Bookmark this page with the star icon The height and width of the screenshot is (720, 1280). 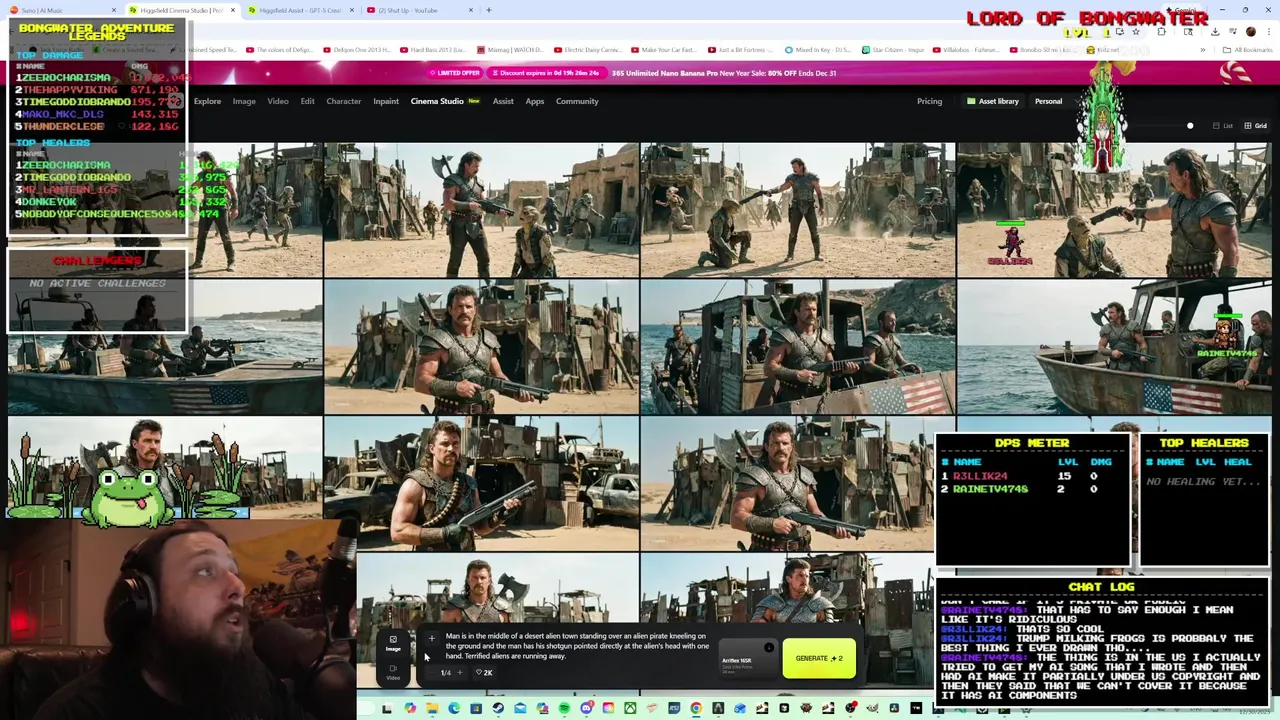1136,31
